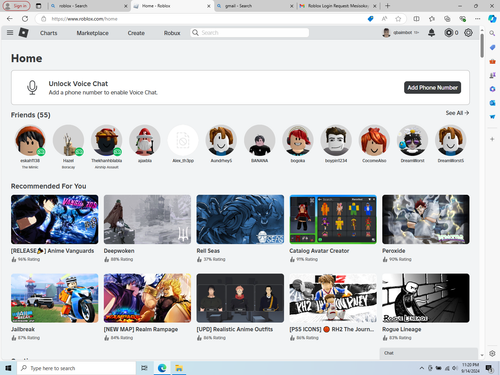Click Microsoft Edge on the taskbar
The image size is (500, 375).
[x=162, y=368]
